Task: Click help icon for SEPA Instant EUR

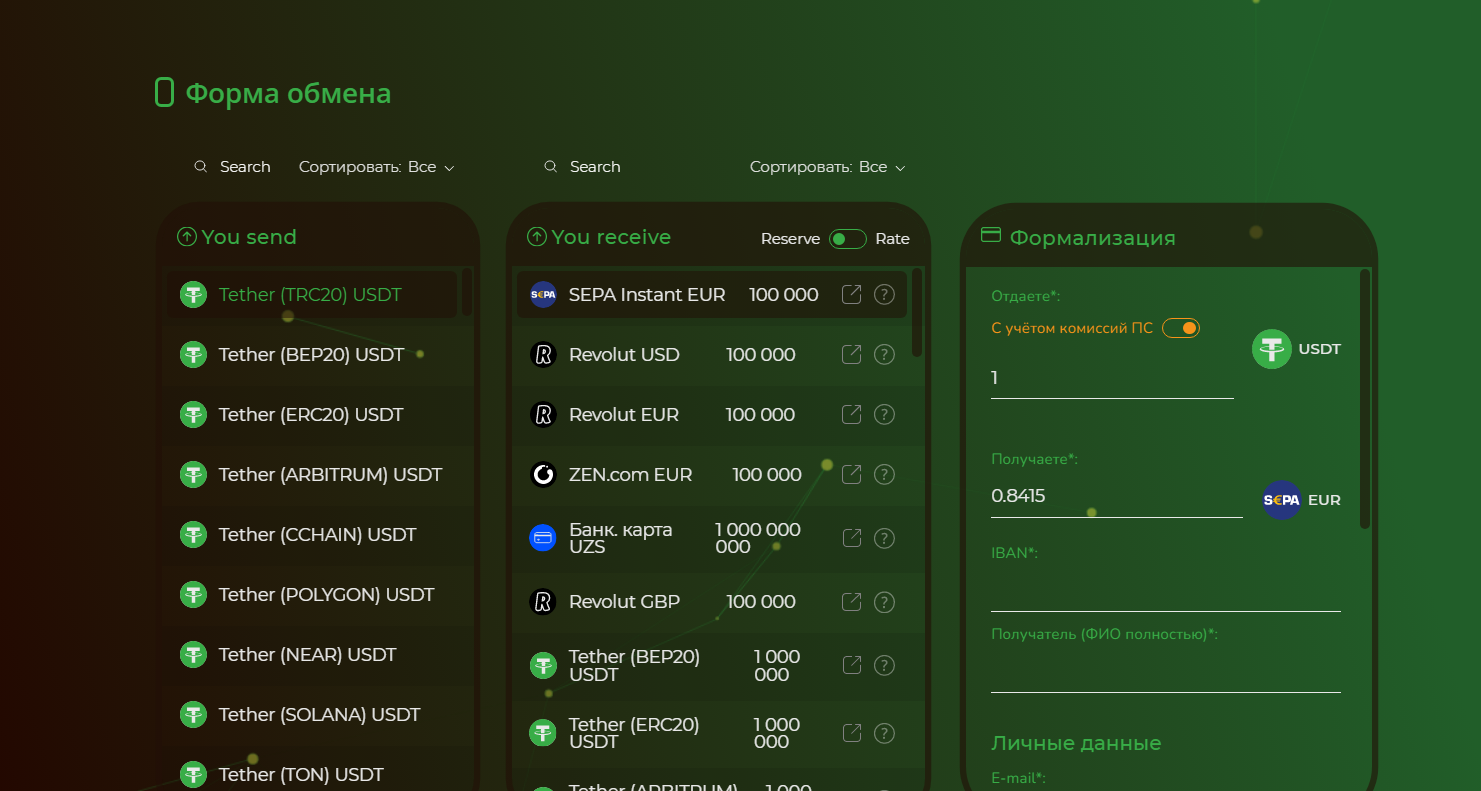Action: coord(884,294)
